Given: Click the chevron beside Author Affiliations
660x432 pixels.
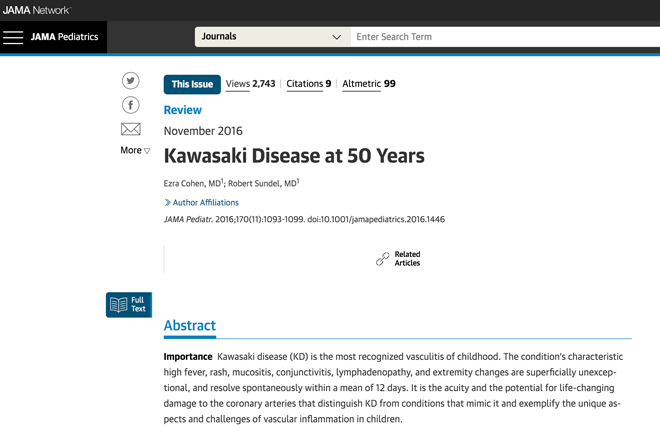Looking at the screenshot, I should coord(167,203).
